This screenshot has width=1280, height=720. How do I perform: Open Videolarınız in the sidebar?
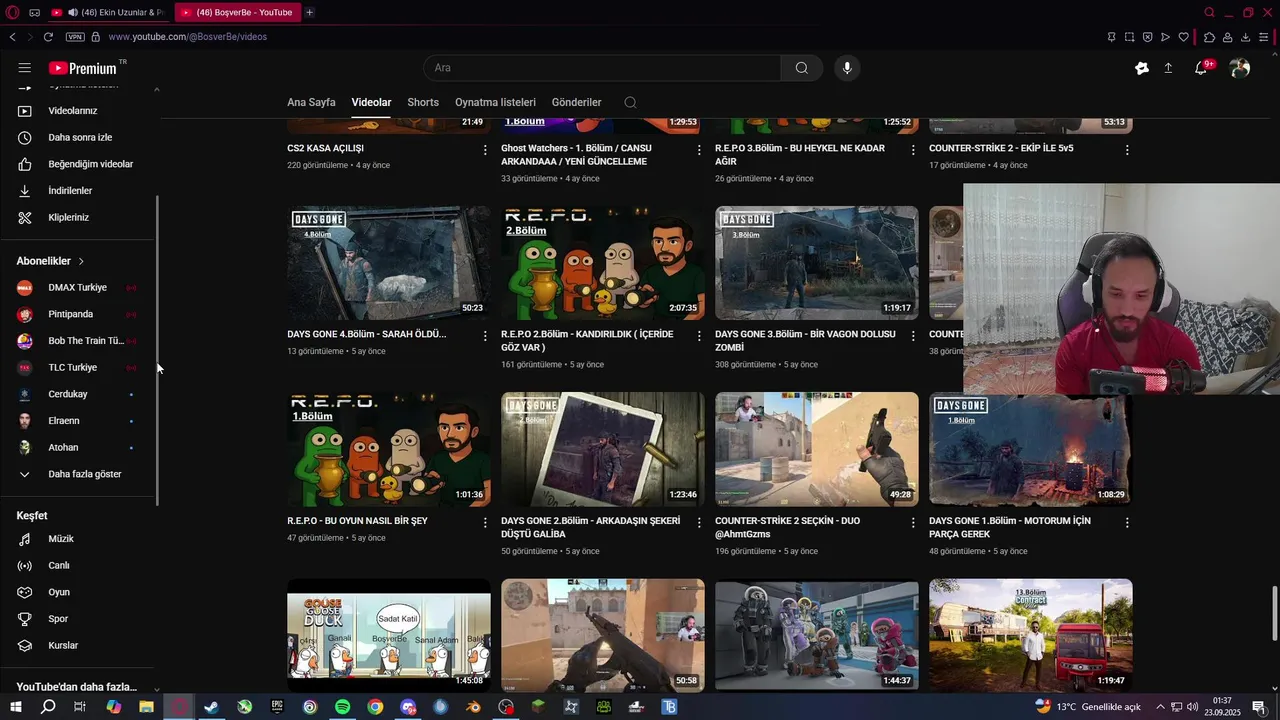(78, 111)
